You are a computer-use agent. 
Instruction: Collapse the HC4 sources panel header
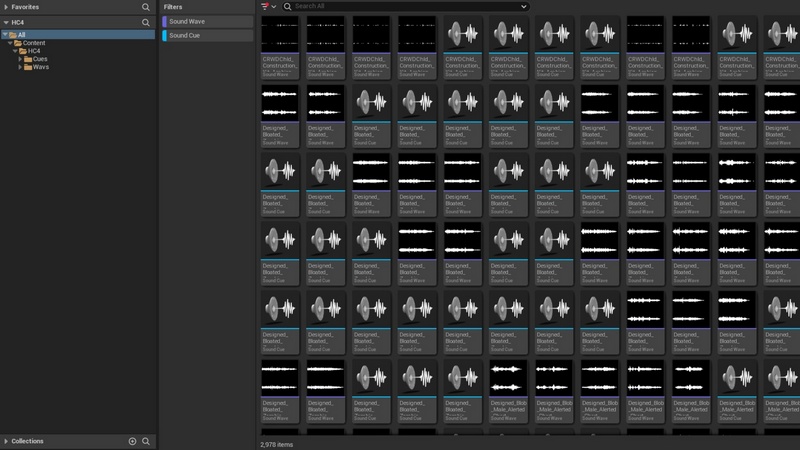coord(5,21)
